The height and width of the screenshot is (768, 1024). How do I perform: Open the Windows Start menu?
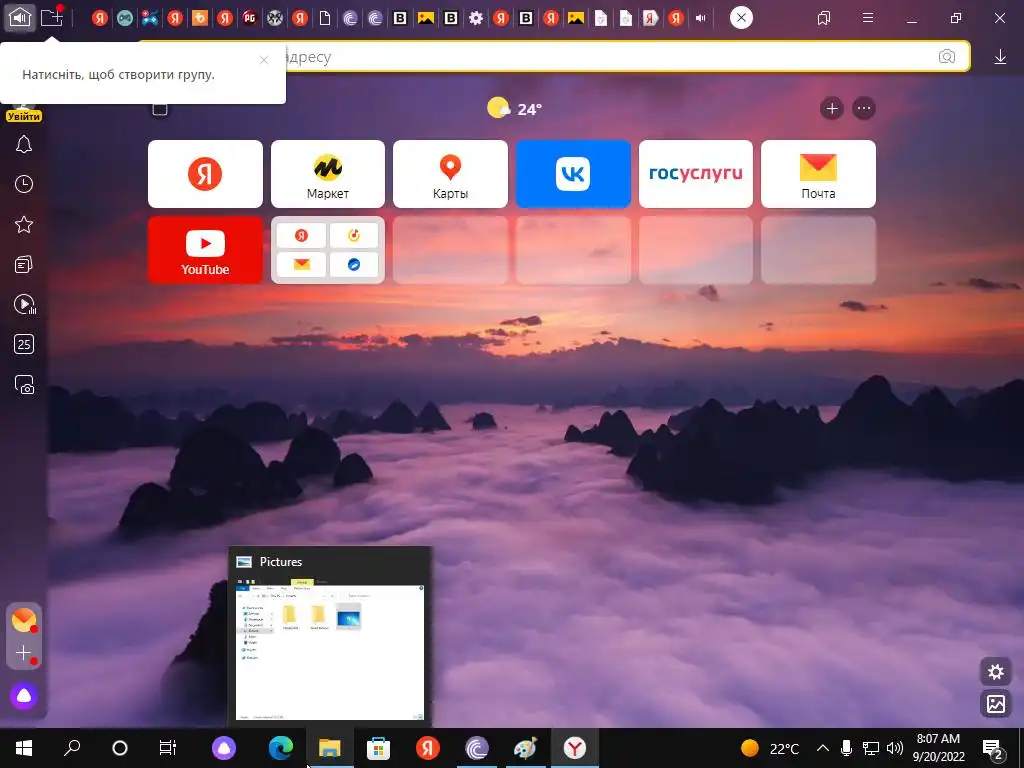point(24,748)
